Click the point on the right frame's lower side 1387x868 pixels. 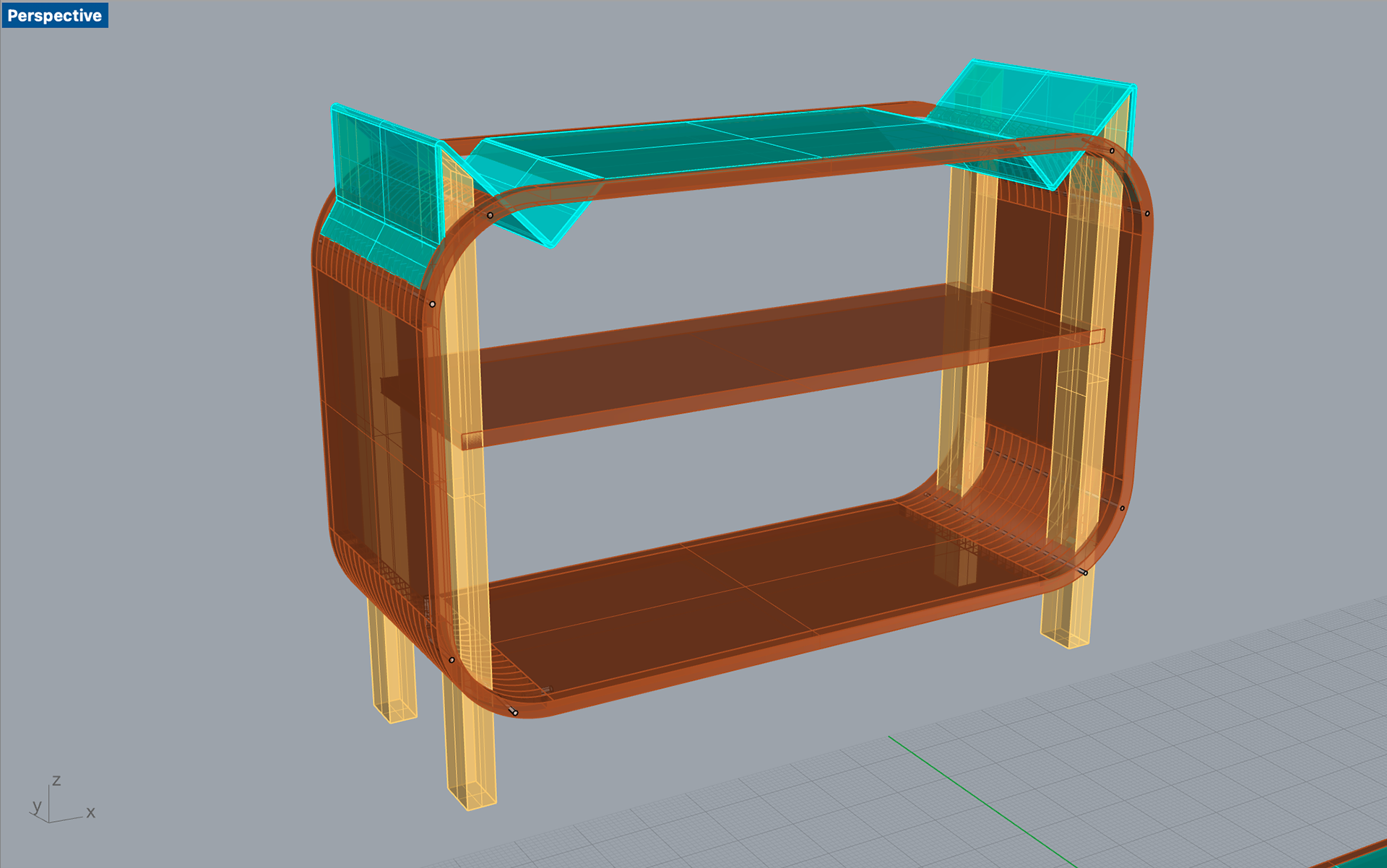click(1122, 508)
